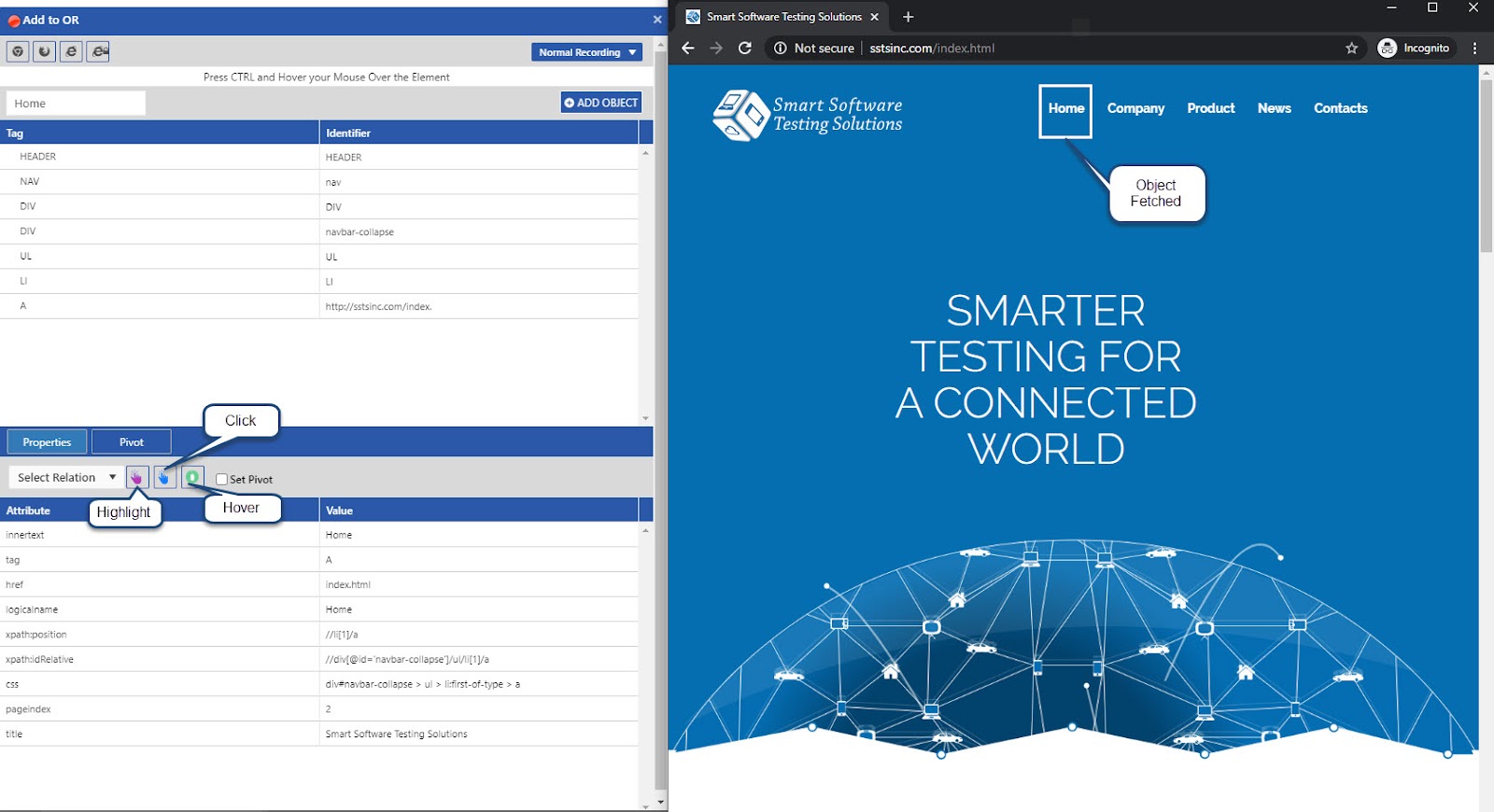
Task: Select the Internet Explorer icon in toolbar
Action: (71, 51)
